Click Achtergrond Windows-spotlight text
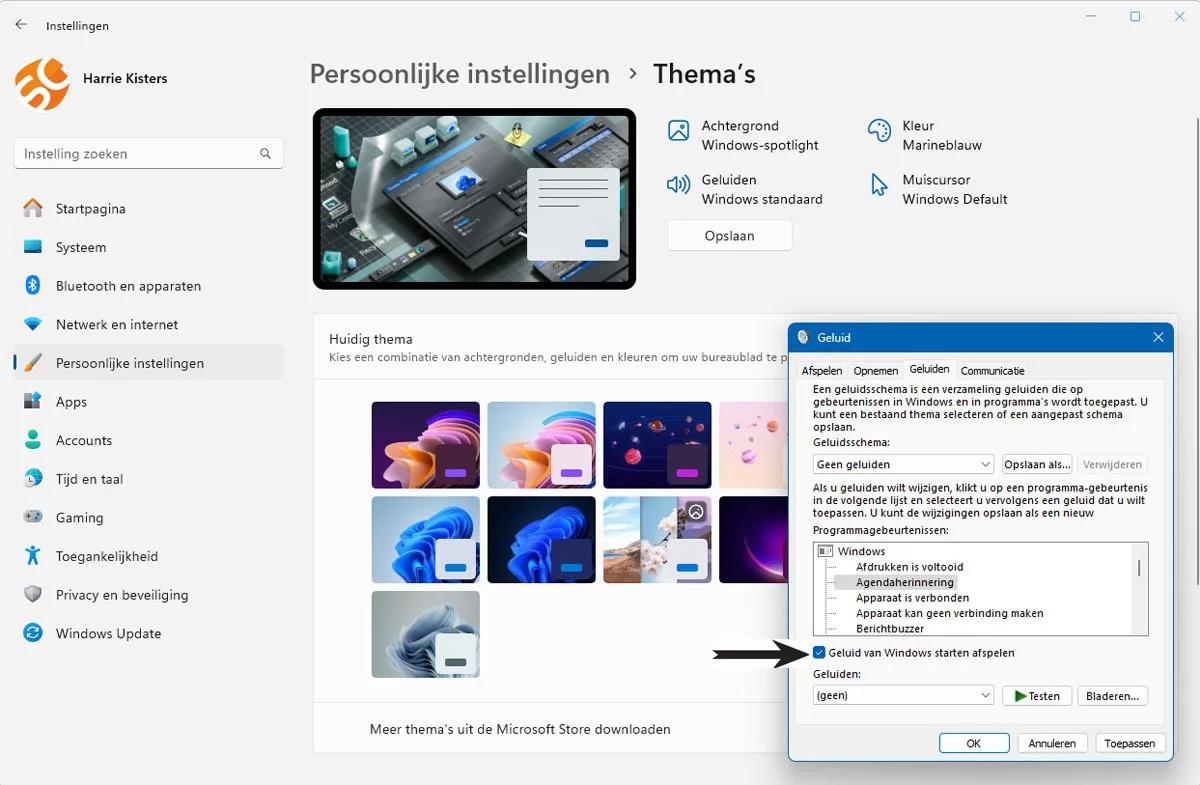Image resolution: width=1200 pixels, height=785 pixels. tap(760, 135)
